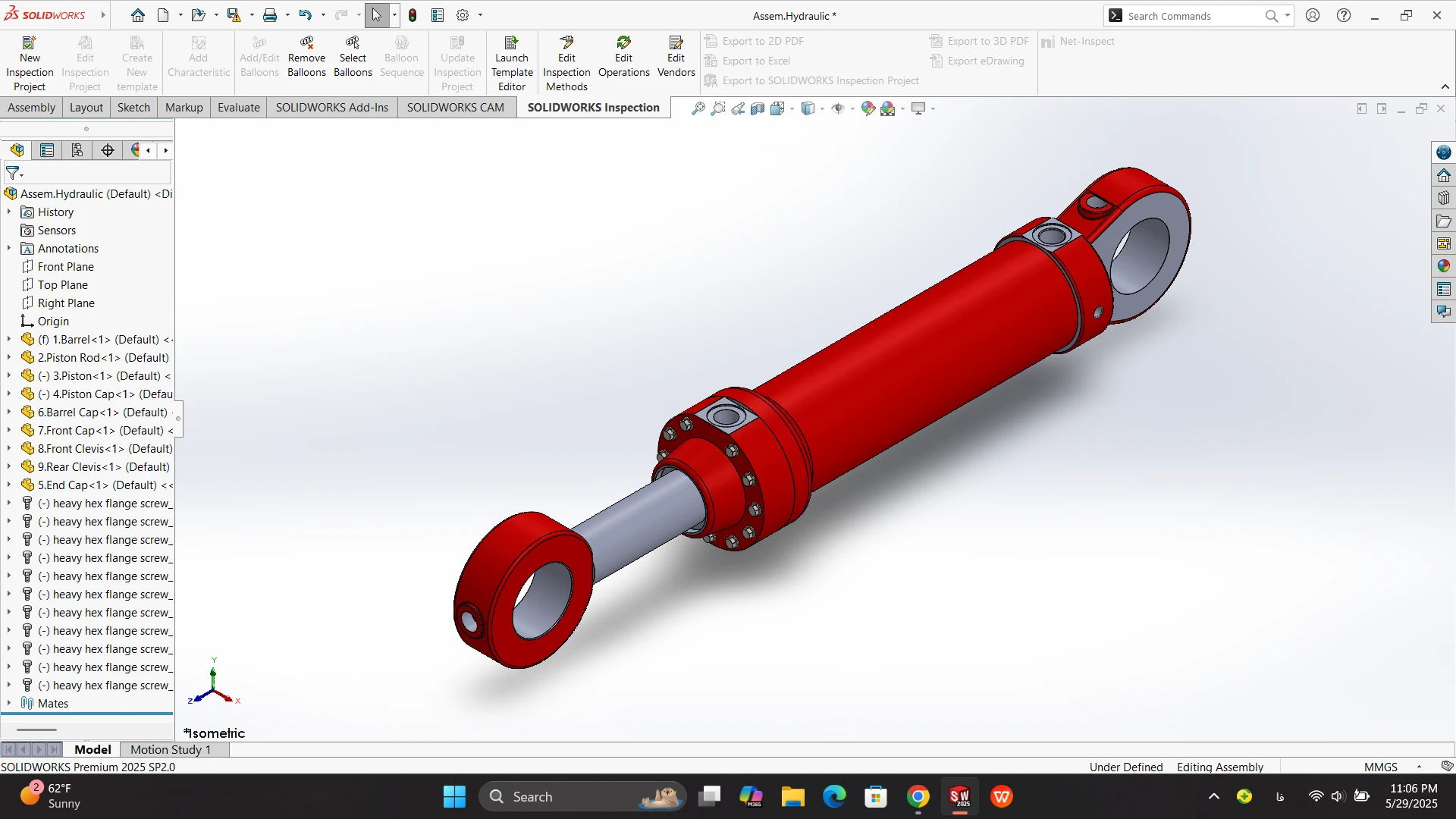Expand the 1.Barrel<1> component
The image size is (1456, 819).
9,340
